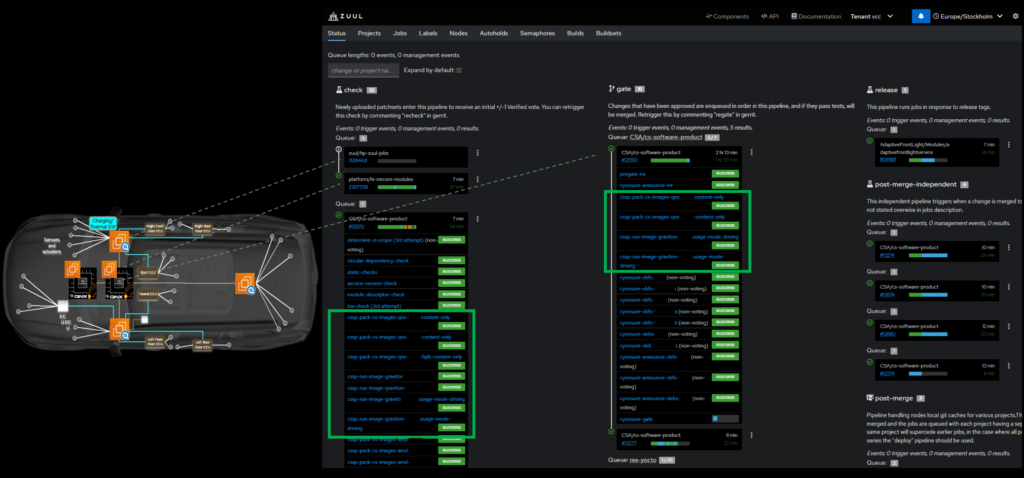
Task: Click the Charging/Thermal SW label in car diagram
Action: pyautogui.click(x=103, y=223)
